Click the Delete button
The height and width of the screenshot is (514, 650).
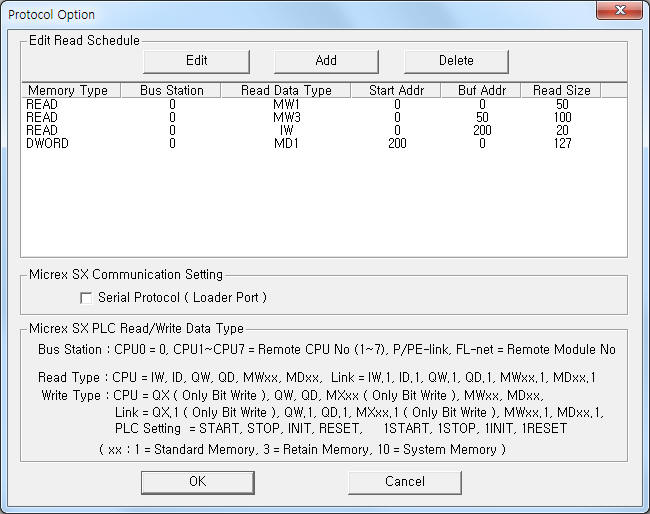pos(456,61)
